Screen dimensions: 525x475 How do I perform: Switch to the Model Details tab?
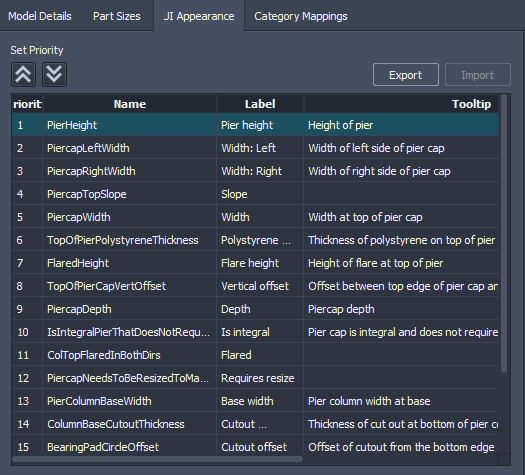tap(40, 16)
